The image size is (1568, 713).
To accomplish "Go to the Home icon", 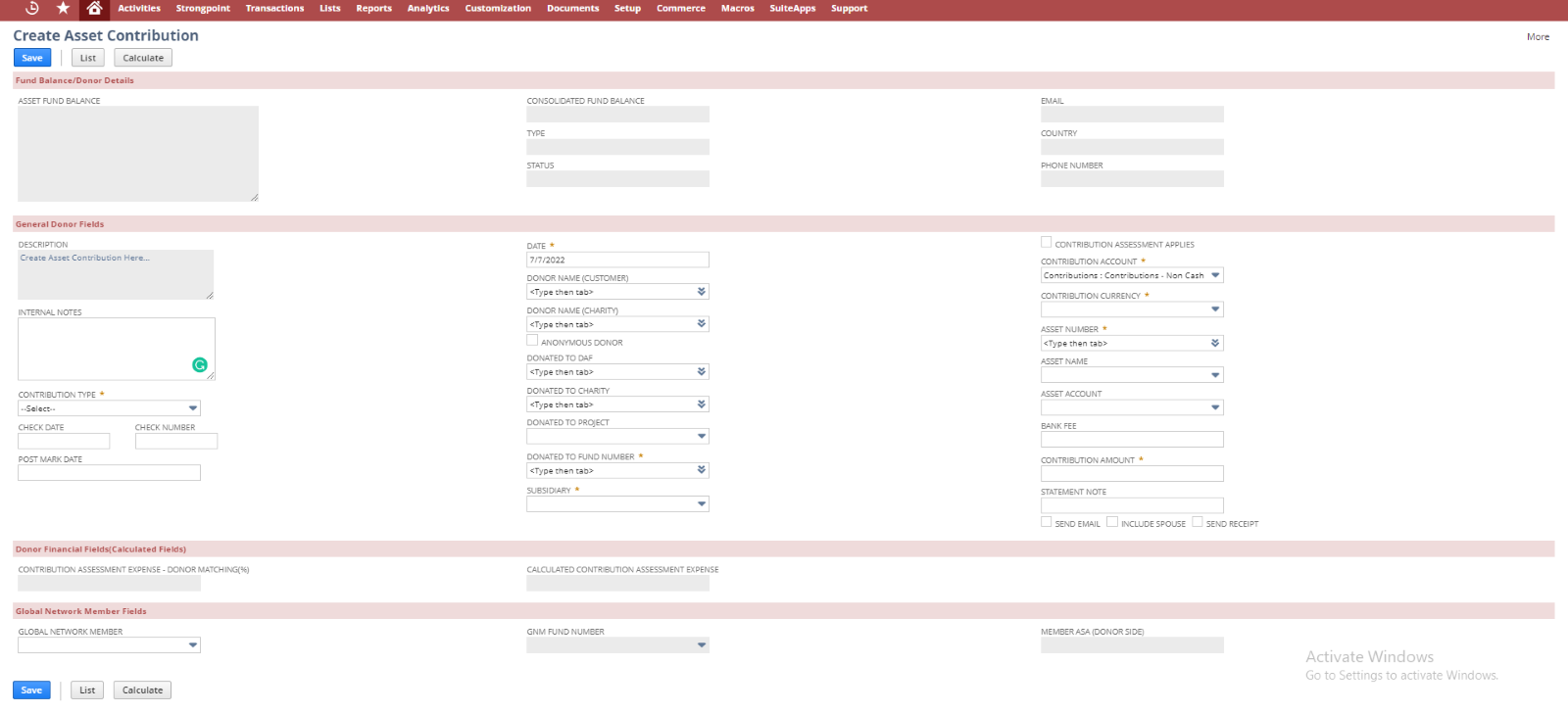I will click(94, 8).
